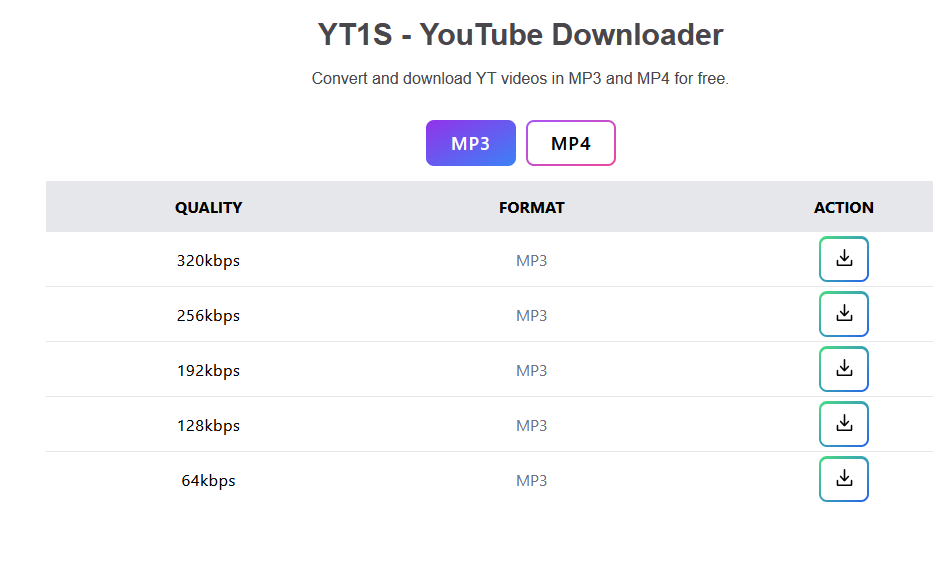The height and width of the screenshot is (569, 933).
Task: Click the MP3 format cell in 192kbps row
Action: pyautogui.click(x=531, y=370)
